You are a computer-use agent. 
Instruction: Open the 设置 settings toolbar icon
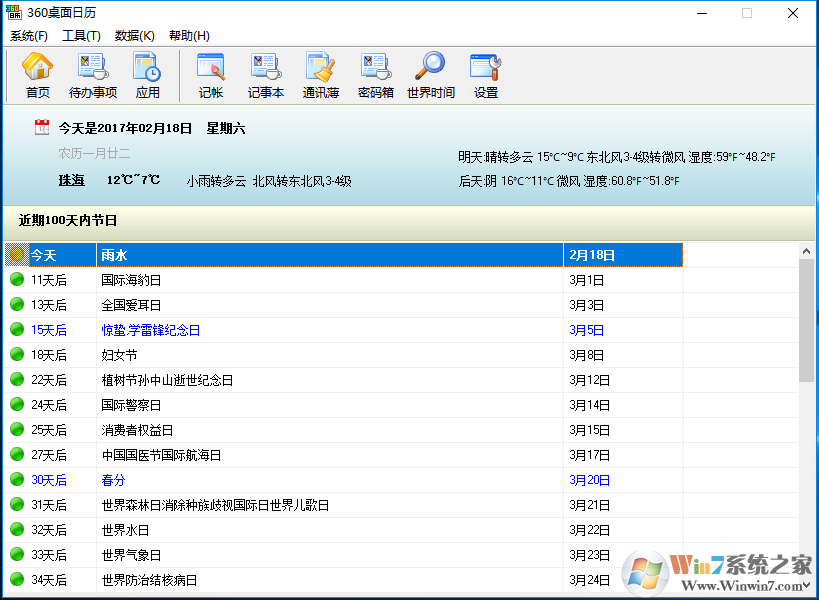point(486,75)
